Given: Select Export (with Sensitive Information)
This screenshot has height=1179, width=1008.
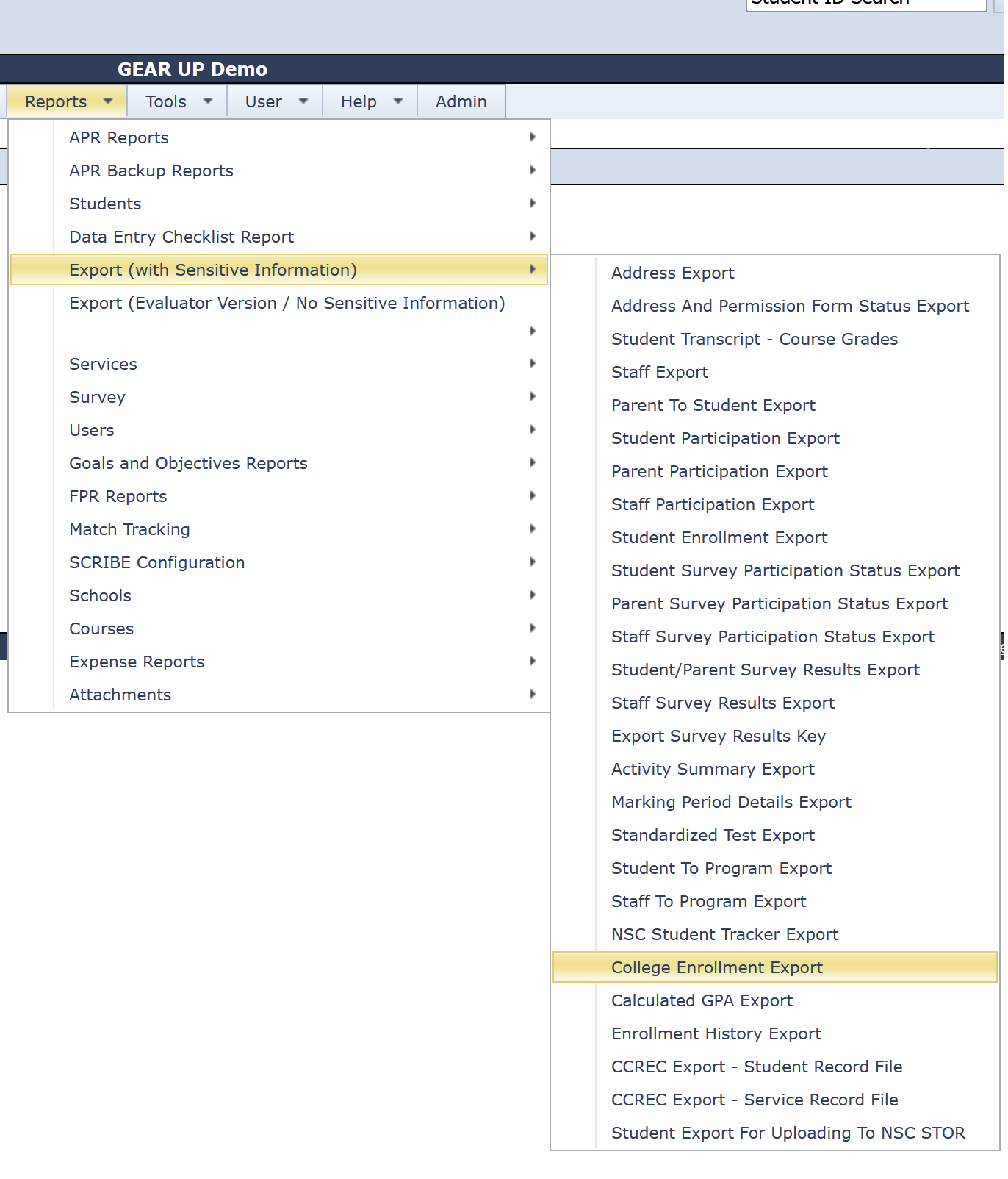Looking at the screenshot, I should (x=278, y=270).
